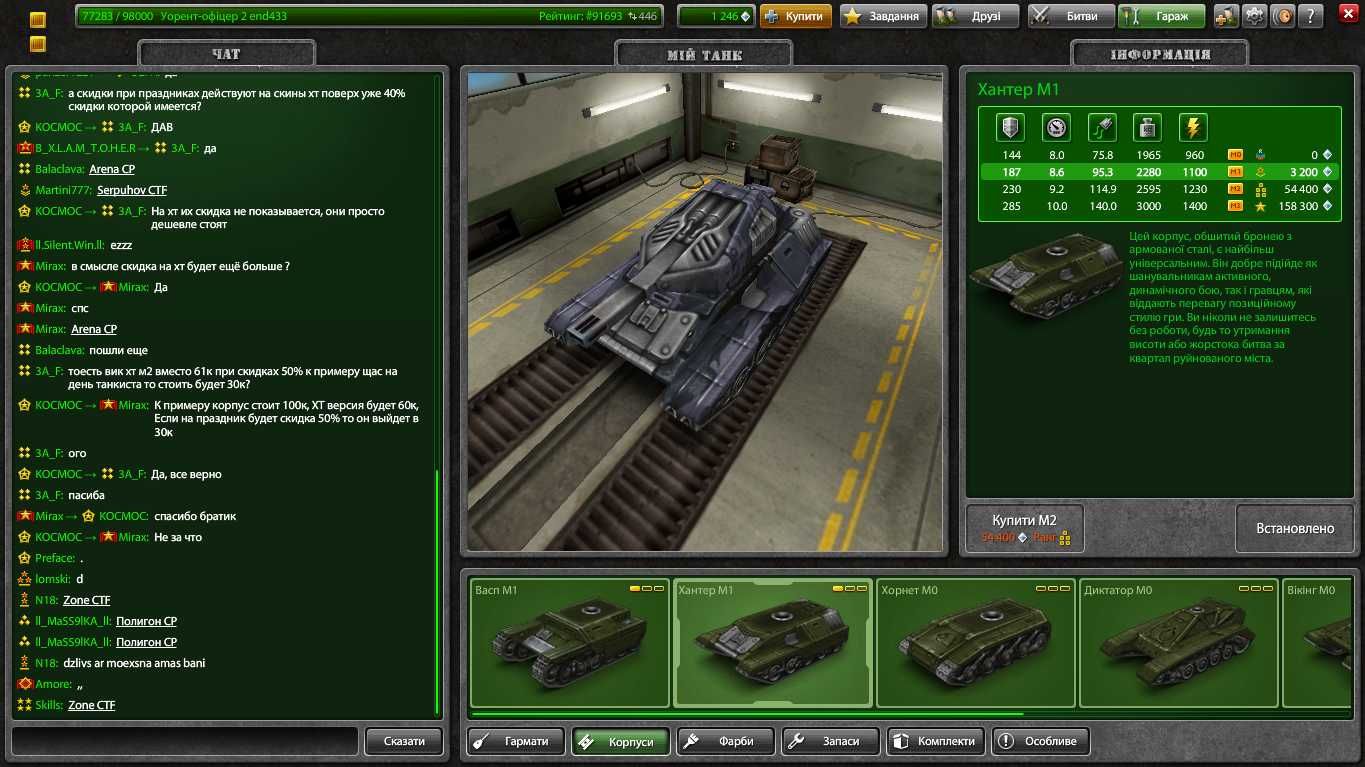Image resolution: width=1365 pixels, height=767 pixels.
Task: Select the M2 modification row
Action: click(1160, 189)
